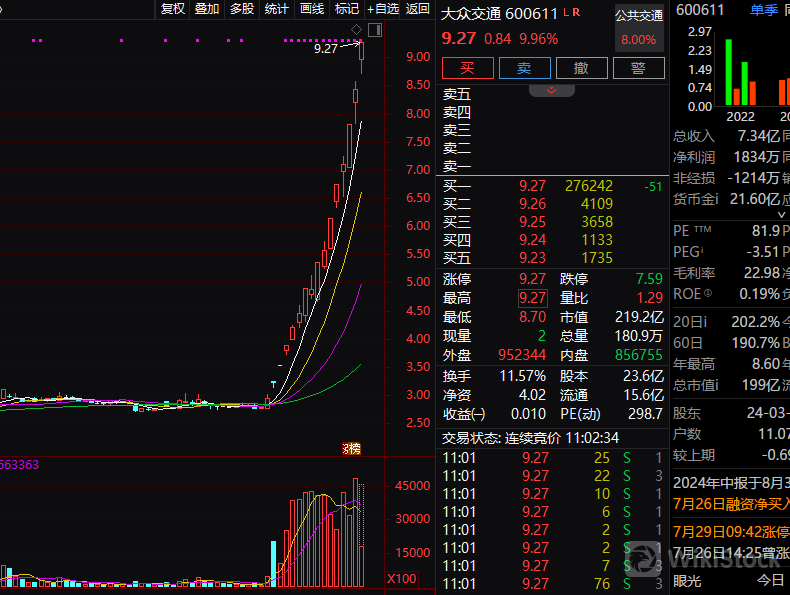The height and width of the screenshot is (595, 790).
Task: Open the 标记 marker tool
Action: [x=347, y=9]
